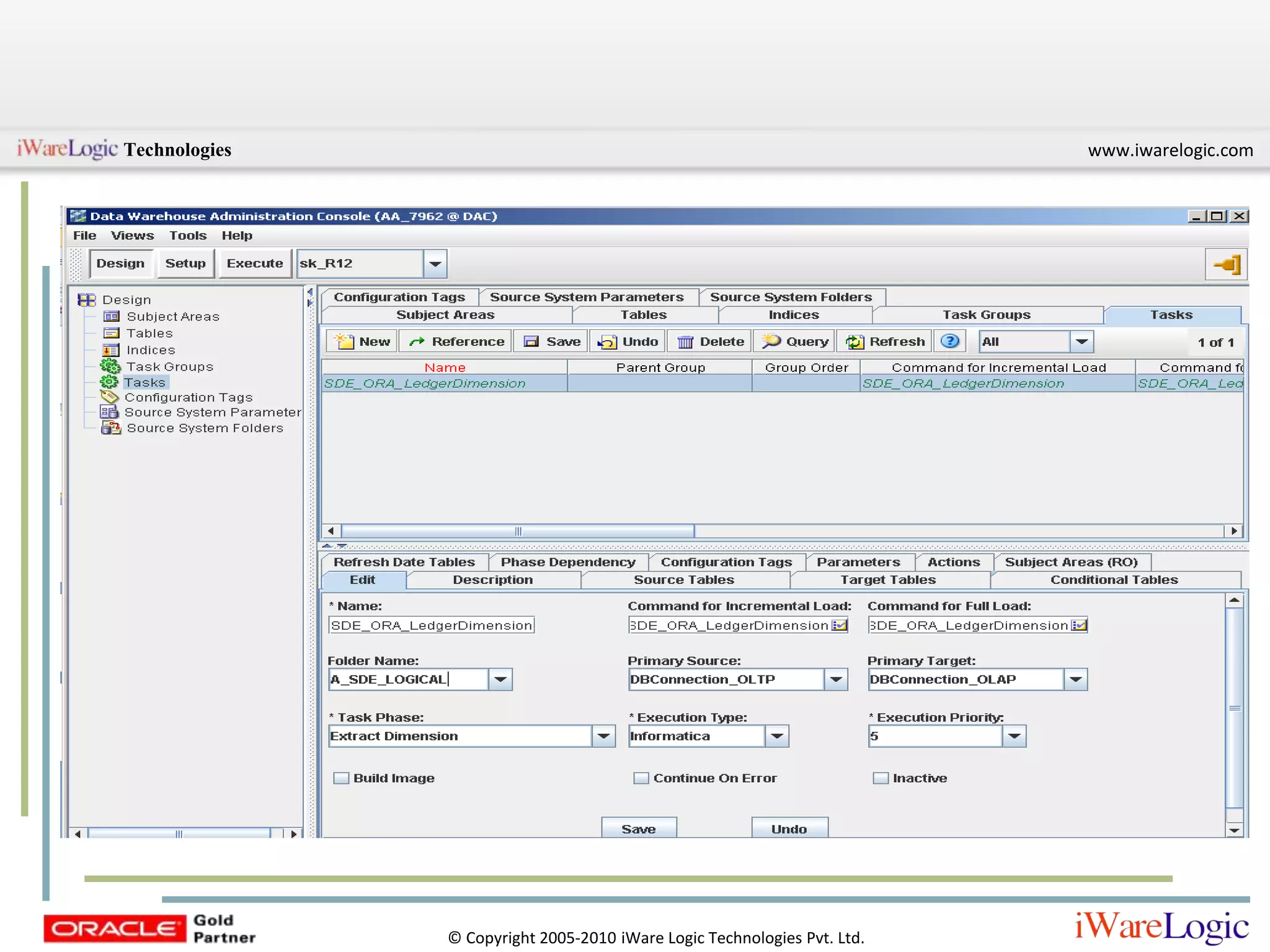Click the Reference arrow icon button
The height and width of the screenshot is (952, 1270).
pos(417,342)
